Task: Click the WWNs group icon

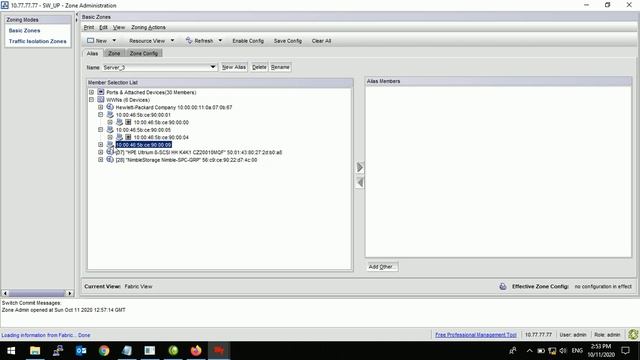Action: pos(101,100)
